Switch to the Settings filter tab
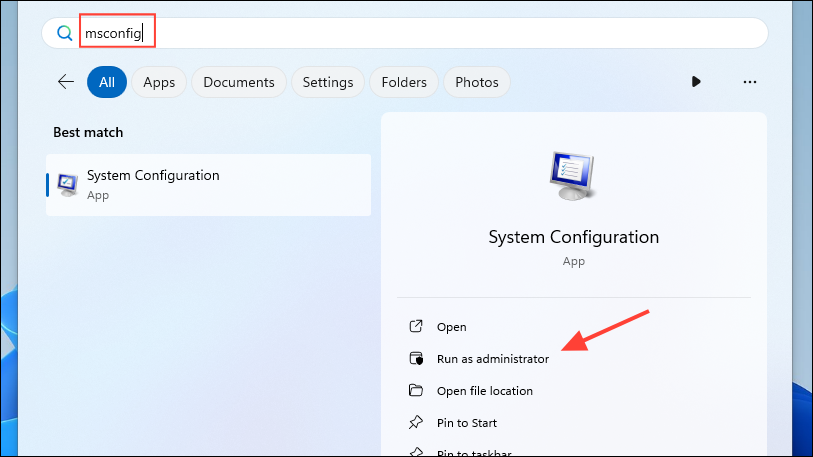The image size is (813, 457). tap(328, 82)
